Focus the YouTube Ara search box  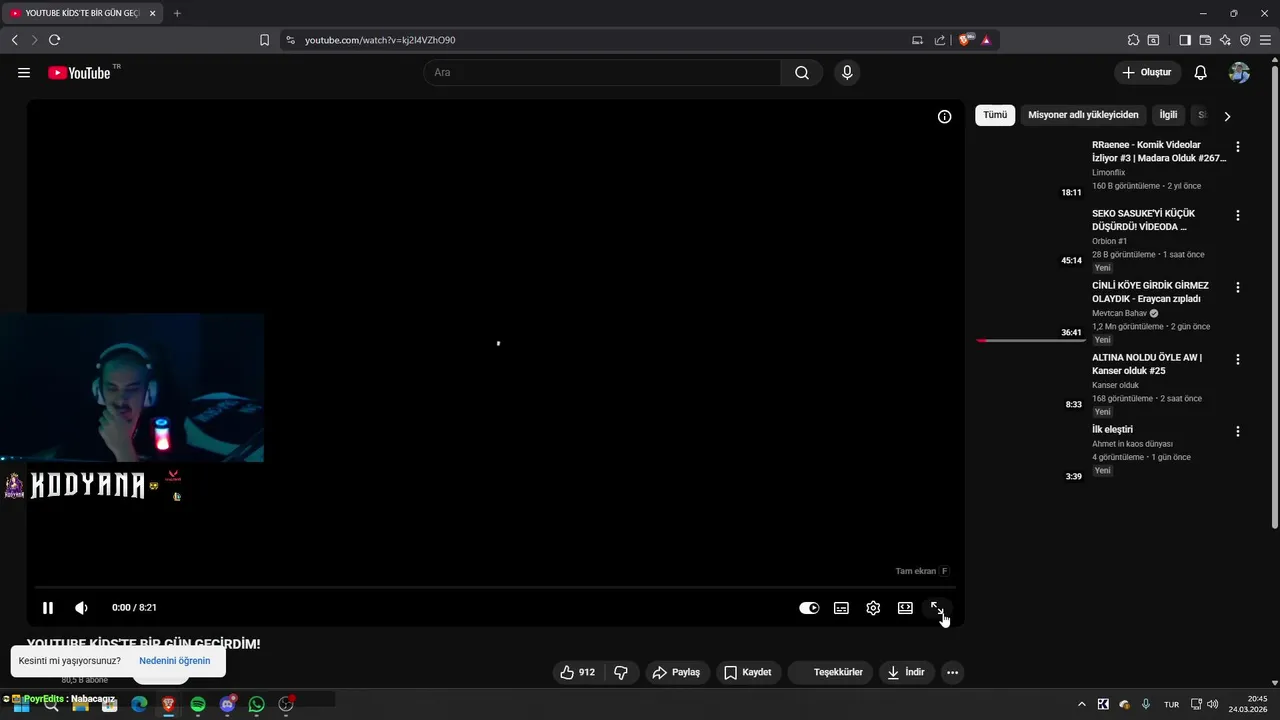pos(602,73)
